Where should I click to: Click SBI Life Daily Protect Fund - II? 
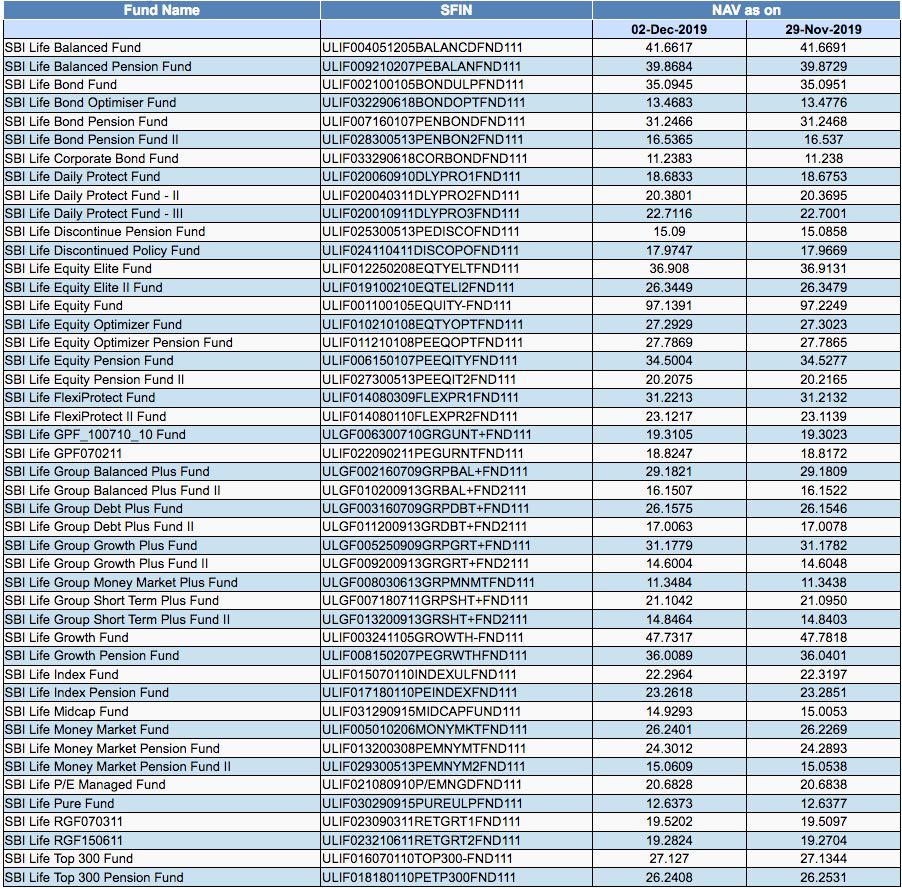tap(92, 195)
